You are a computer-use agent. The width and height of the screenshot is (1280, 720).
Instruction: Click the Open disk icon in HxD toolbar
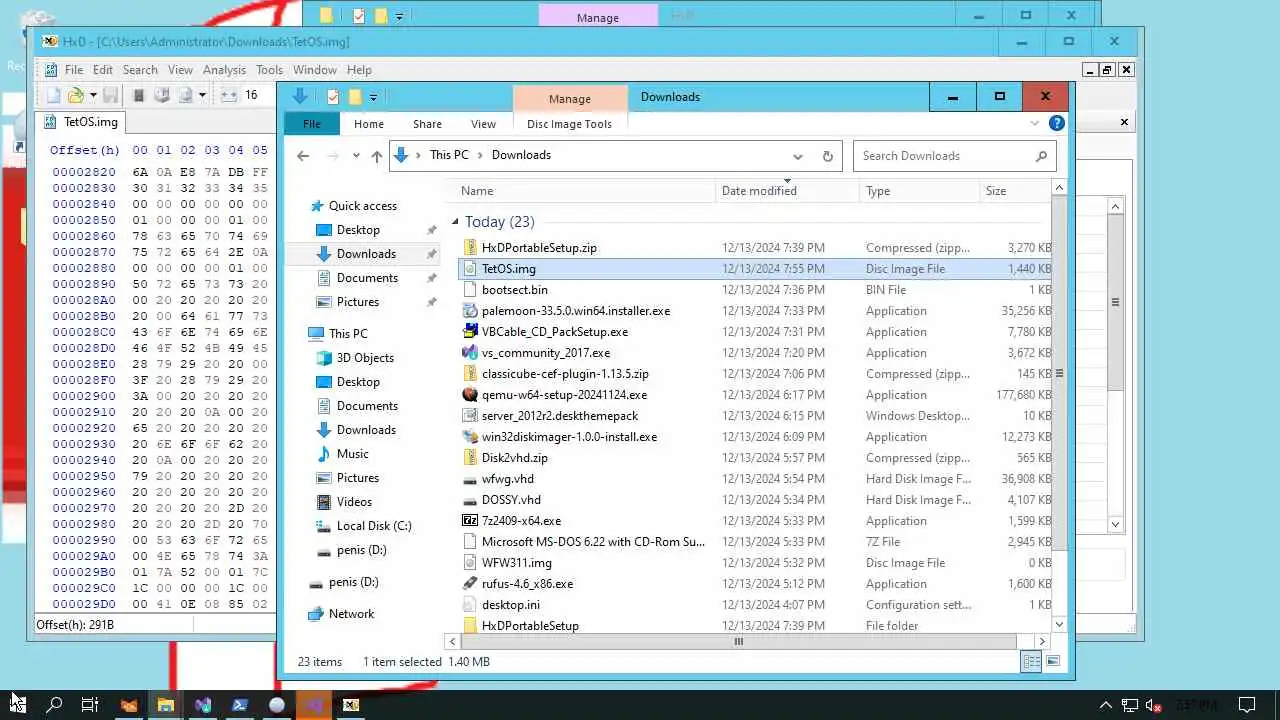click(x=162, y=95)
